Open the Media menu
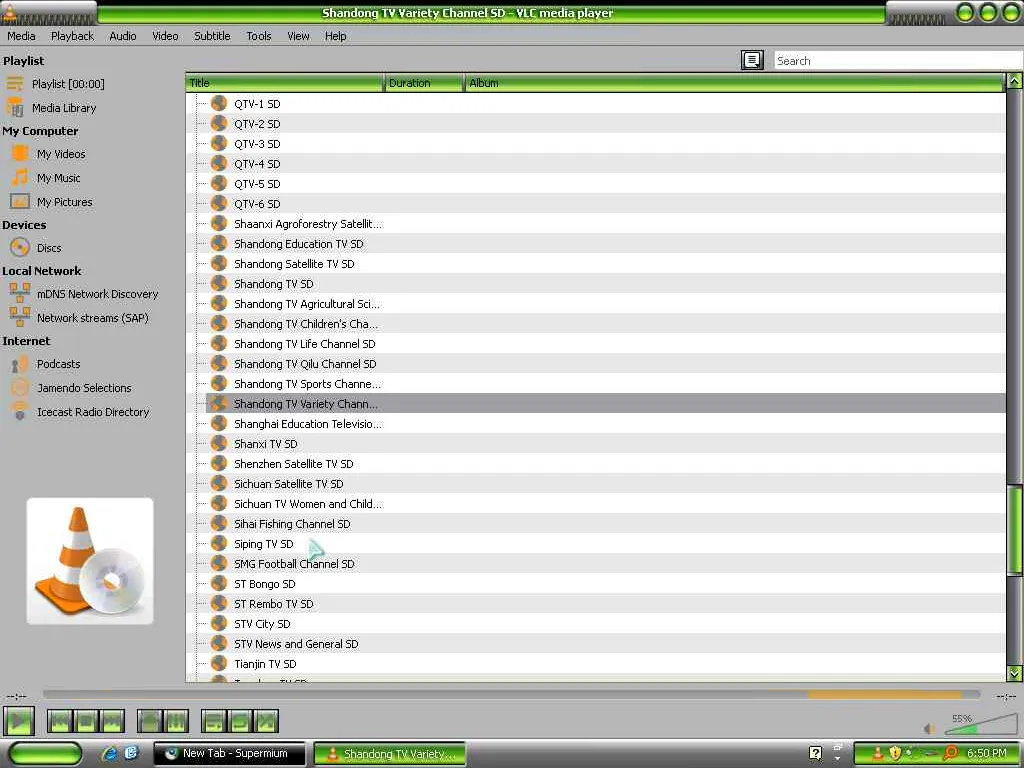Viewport: 1024px width, 768px height. (22, 36)
